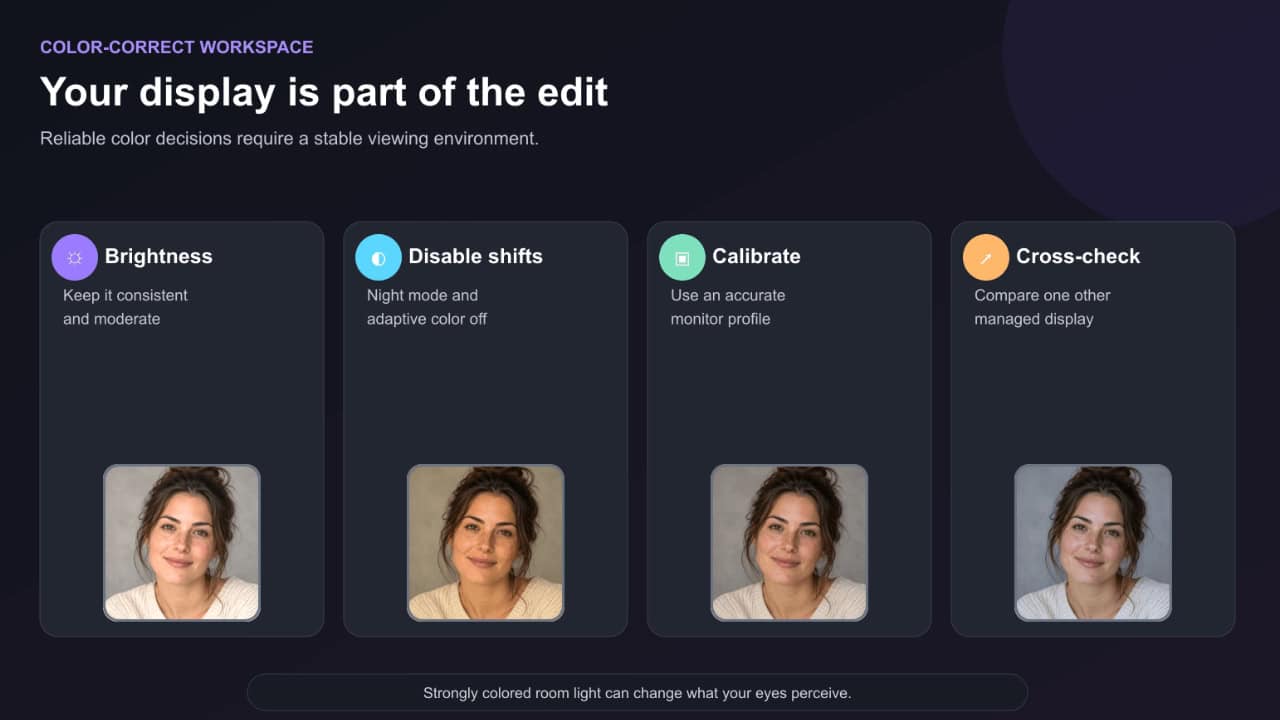This screenshot has width=1280, height=720.
Task: Click the green square Calibrate icon
Action: 682,257
